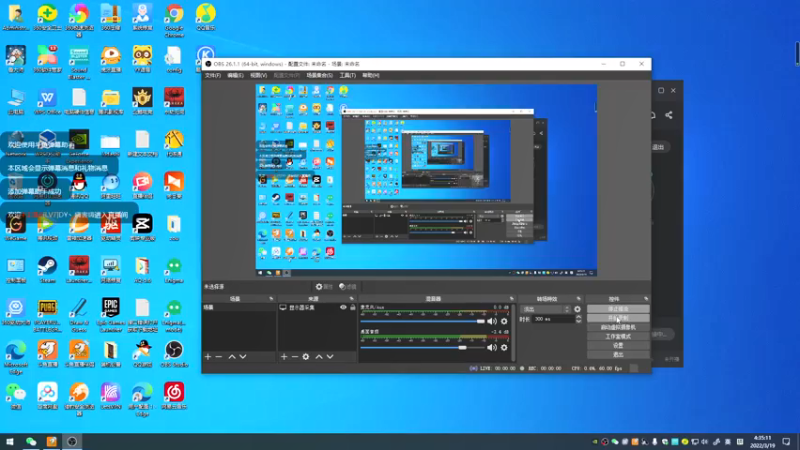The height and width of the screenshot is (450, 800).
Task: Click the 时长 duration field showing 300 ms
Action: [552, 319]
